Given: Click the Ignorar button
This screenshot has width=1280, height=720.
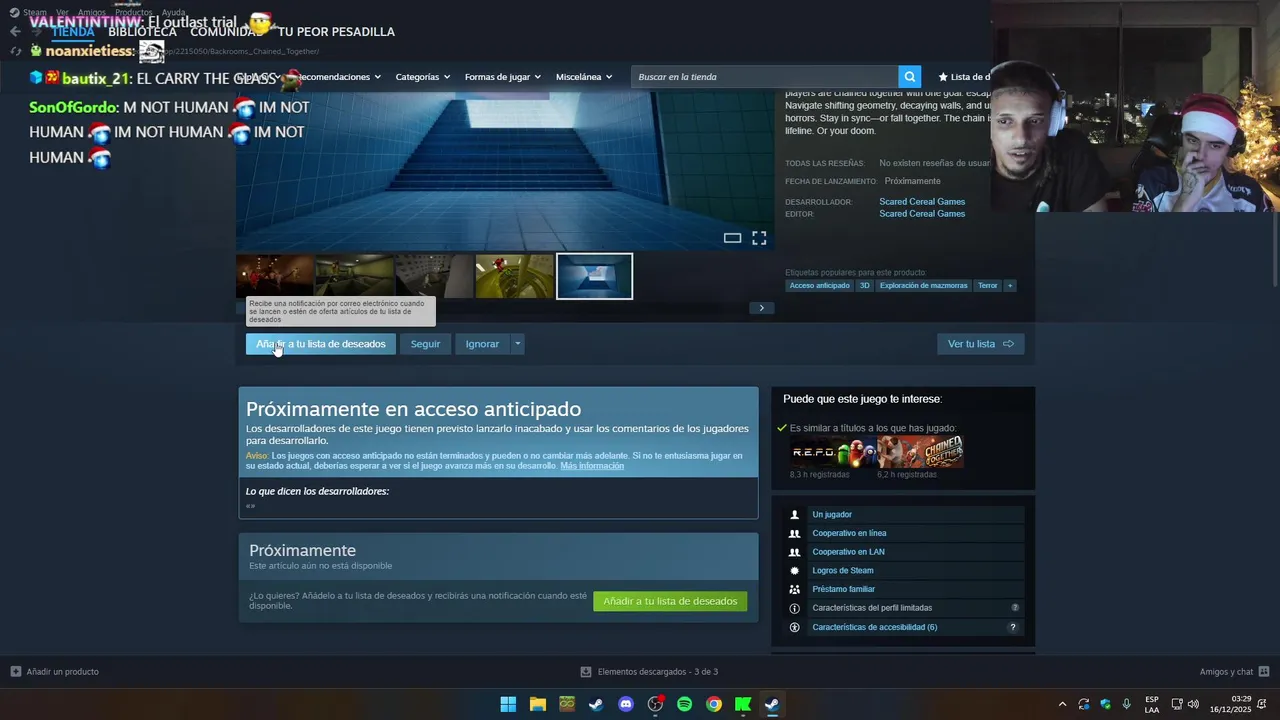Looking at the screenshot, I should click(x=482, y=344).
